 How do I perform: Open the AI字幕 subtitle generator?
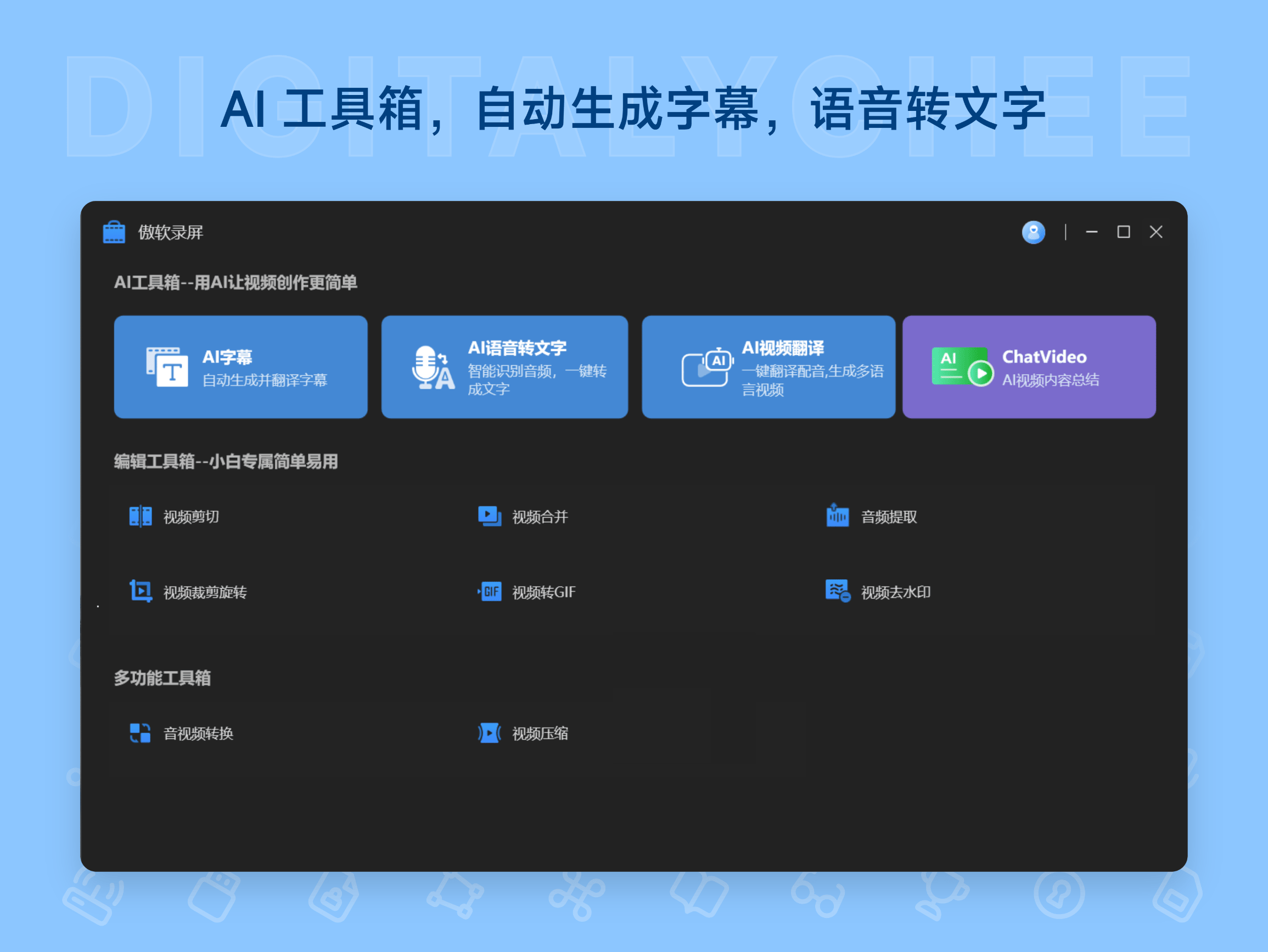241,366
